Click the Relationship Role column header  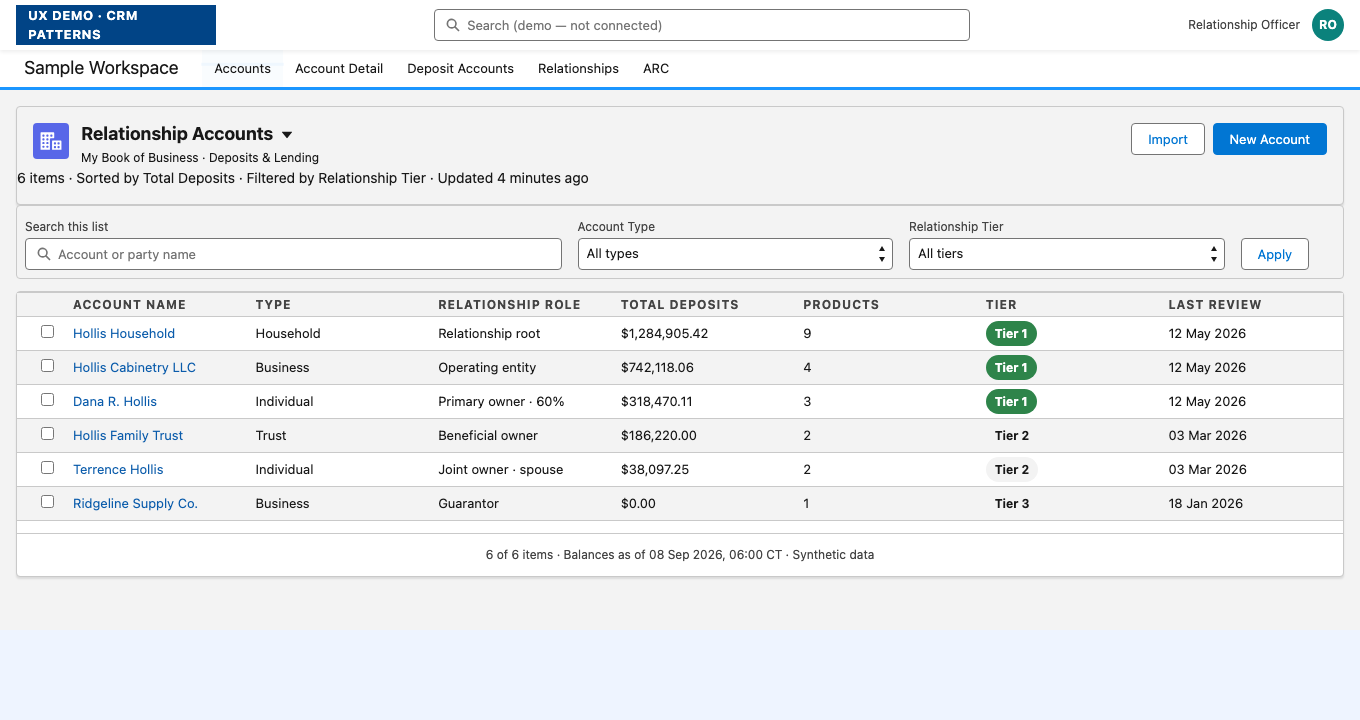click(509, 305)
